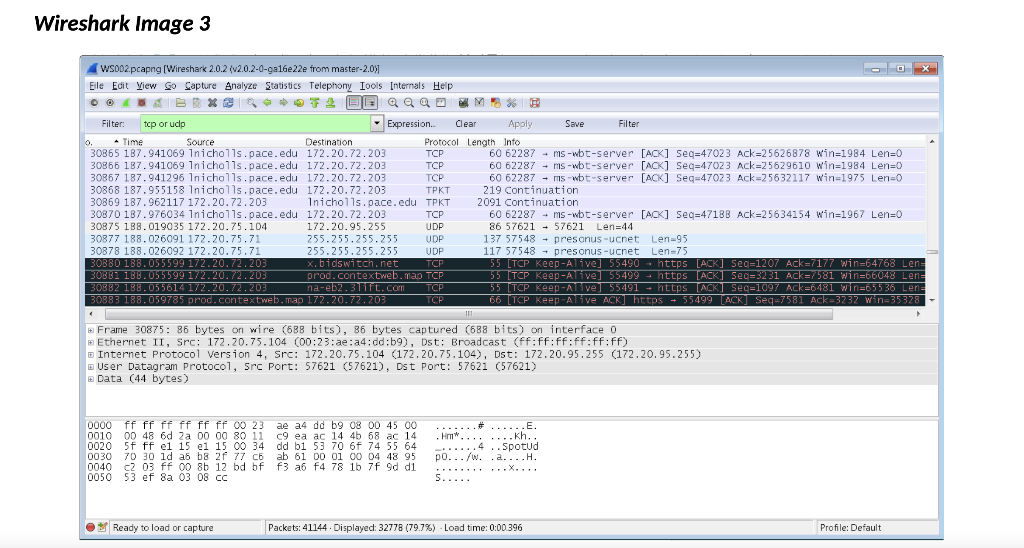This screenshot has height=548, width=1024.
Task: Click packet list scroll-down arrow
Action: point(932,300)
